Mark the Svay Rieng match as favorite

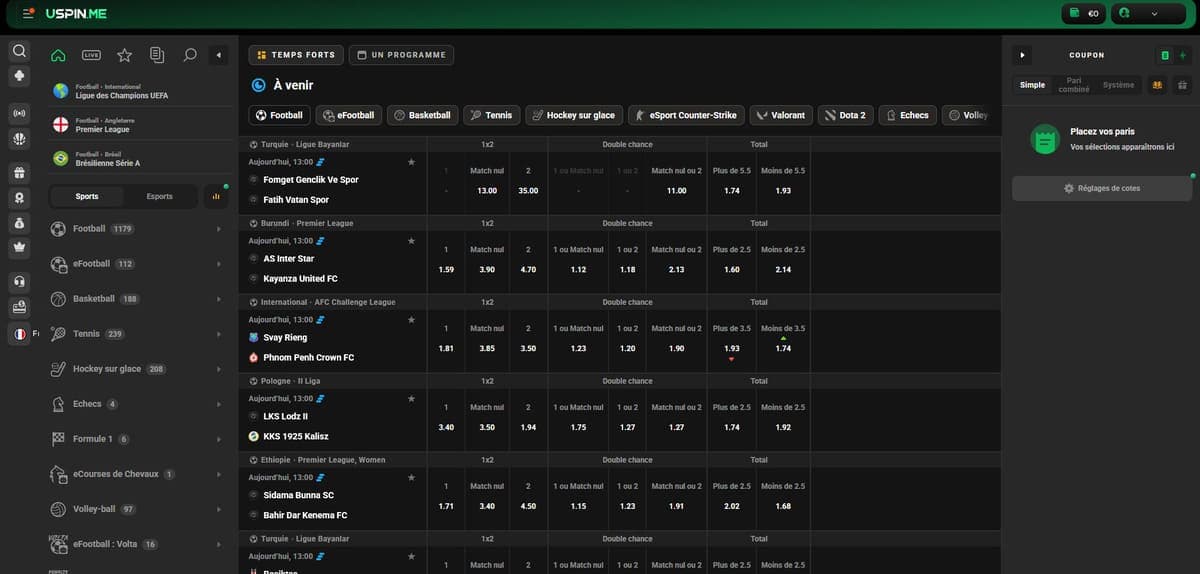pyautogui.click(x=411, y=320)
